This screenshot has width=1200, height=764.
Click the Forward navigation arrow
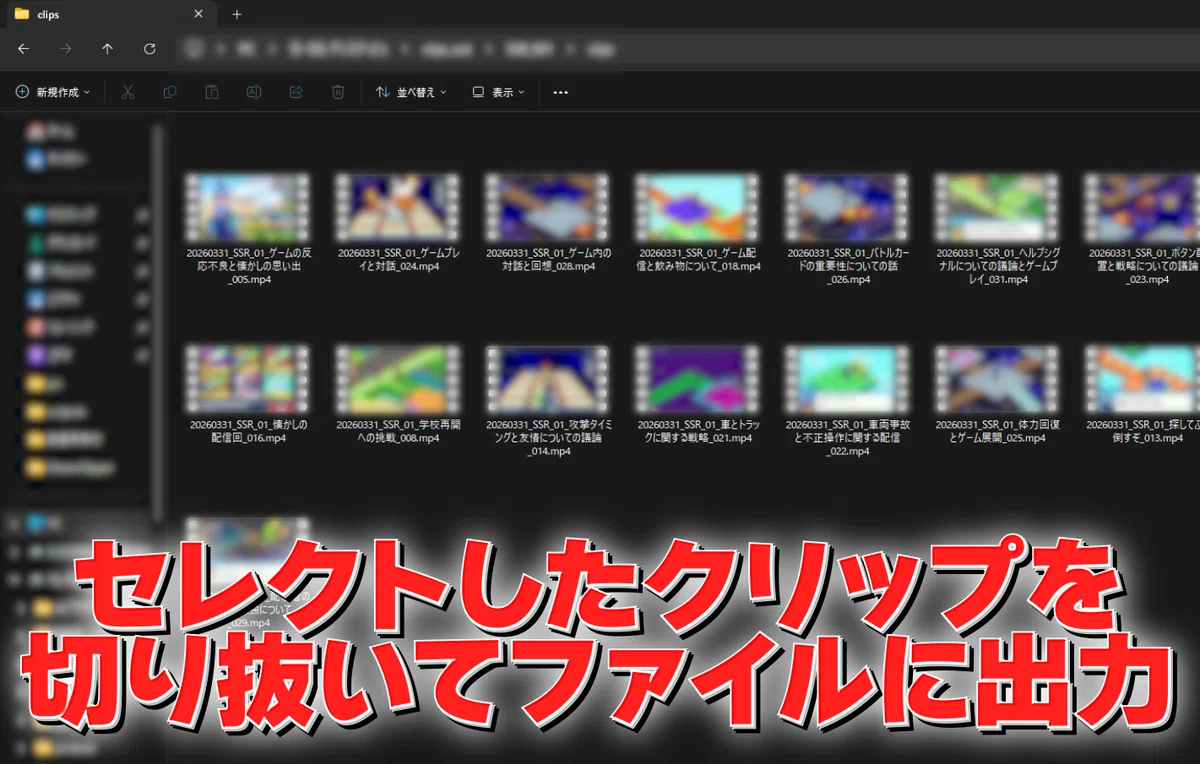[66, 49]
